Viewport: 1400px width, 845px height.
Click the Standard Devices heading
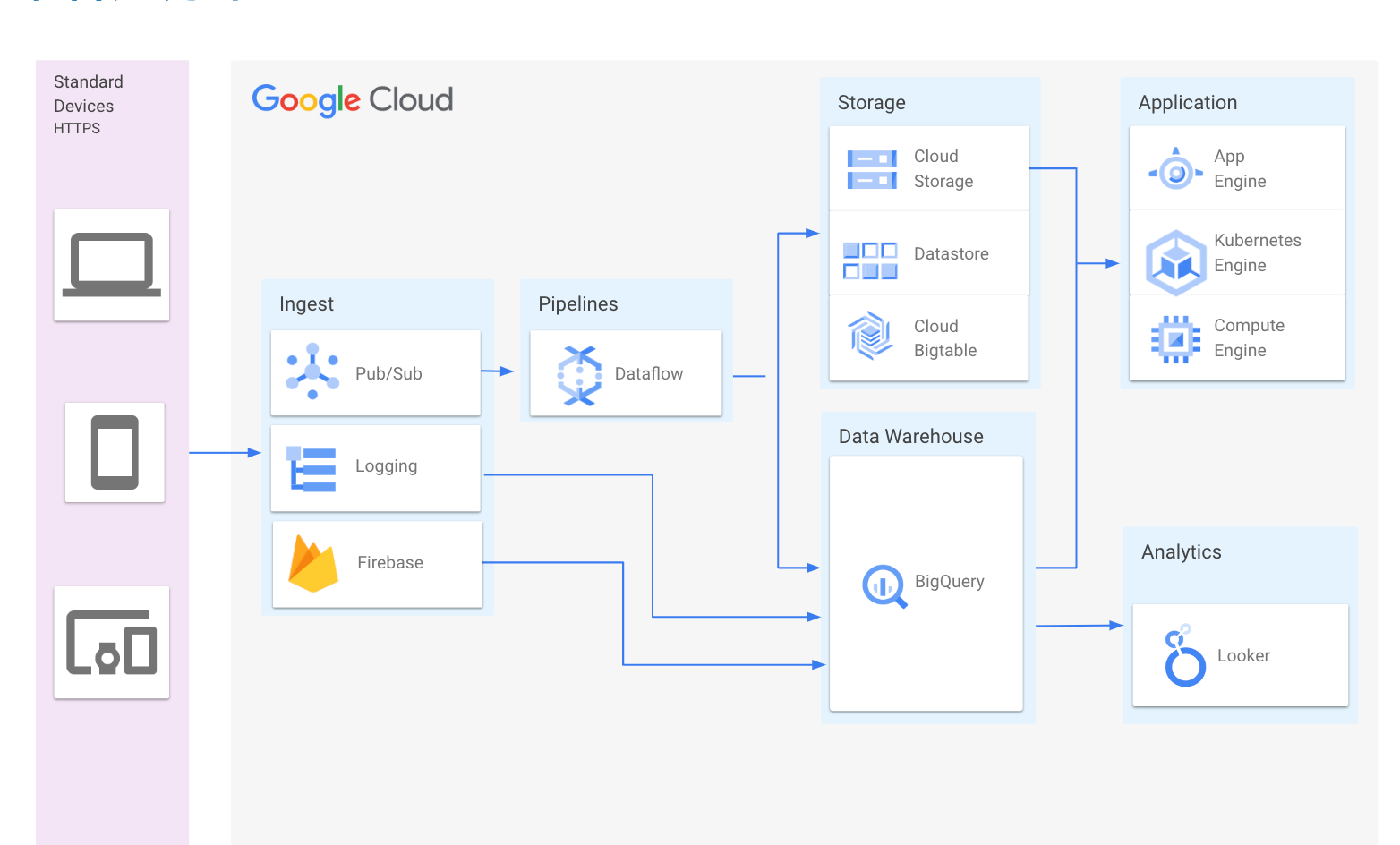click(x=89, y=94)
